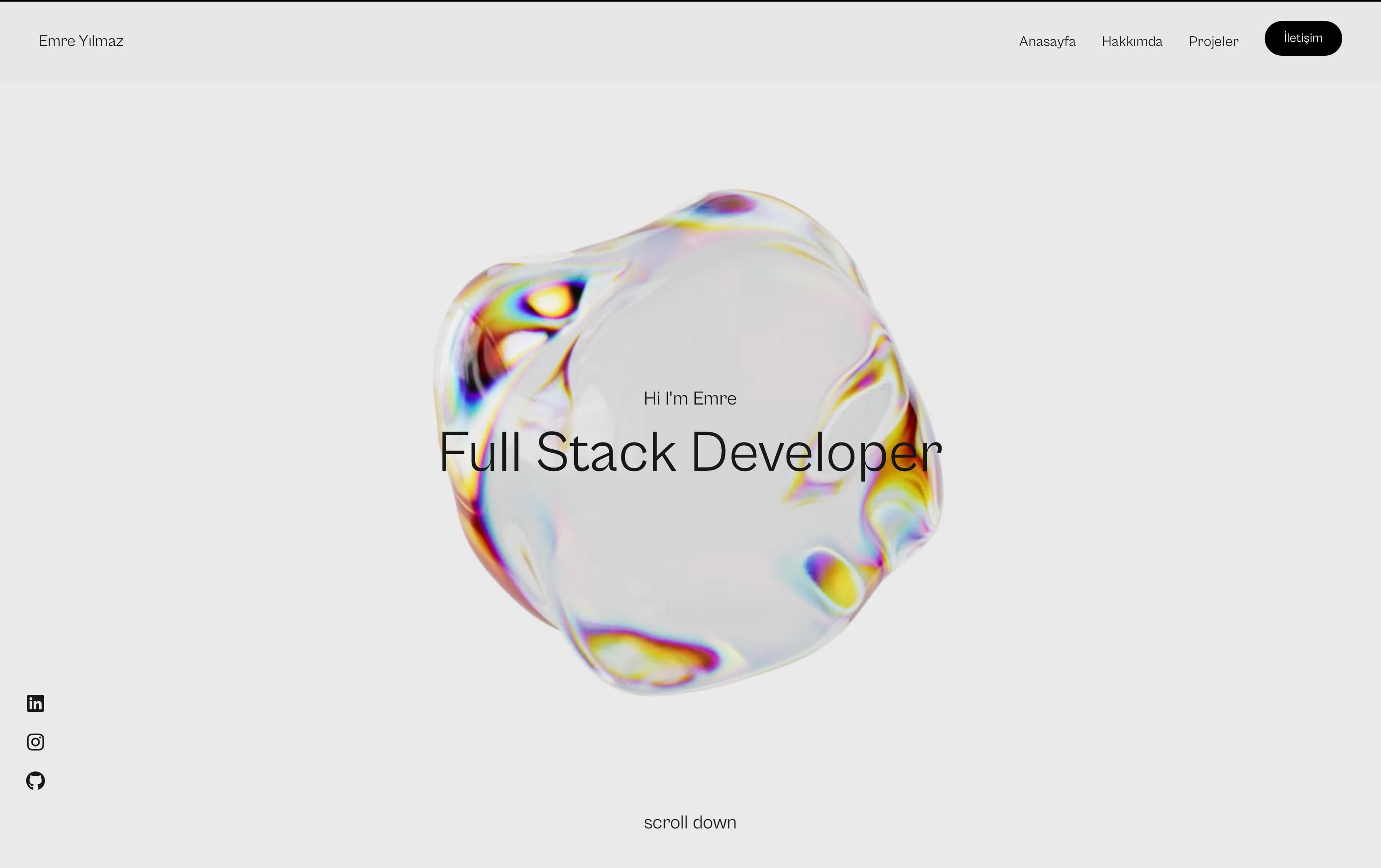
Task: Go to the Anasayfa nav item
Action: (x=1047, y=41)
